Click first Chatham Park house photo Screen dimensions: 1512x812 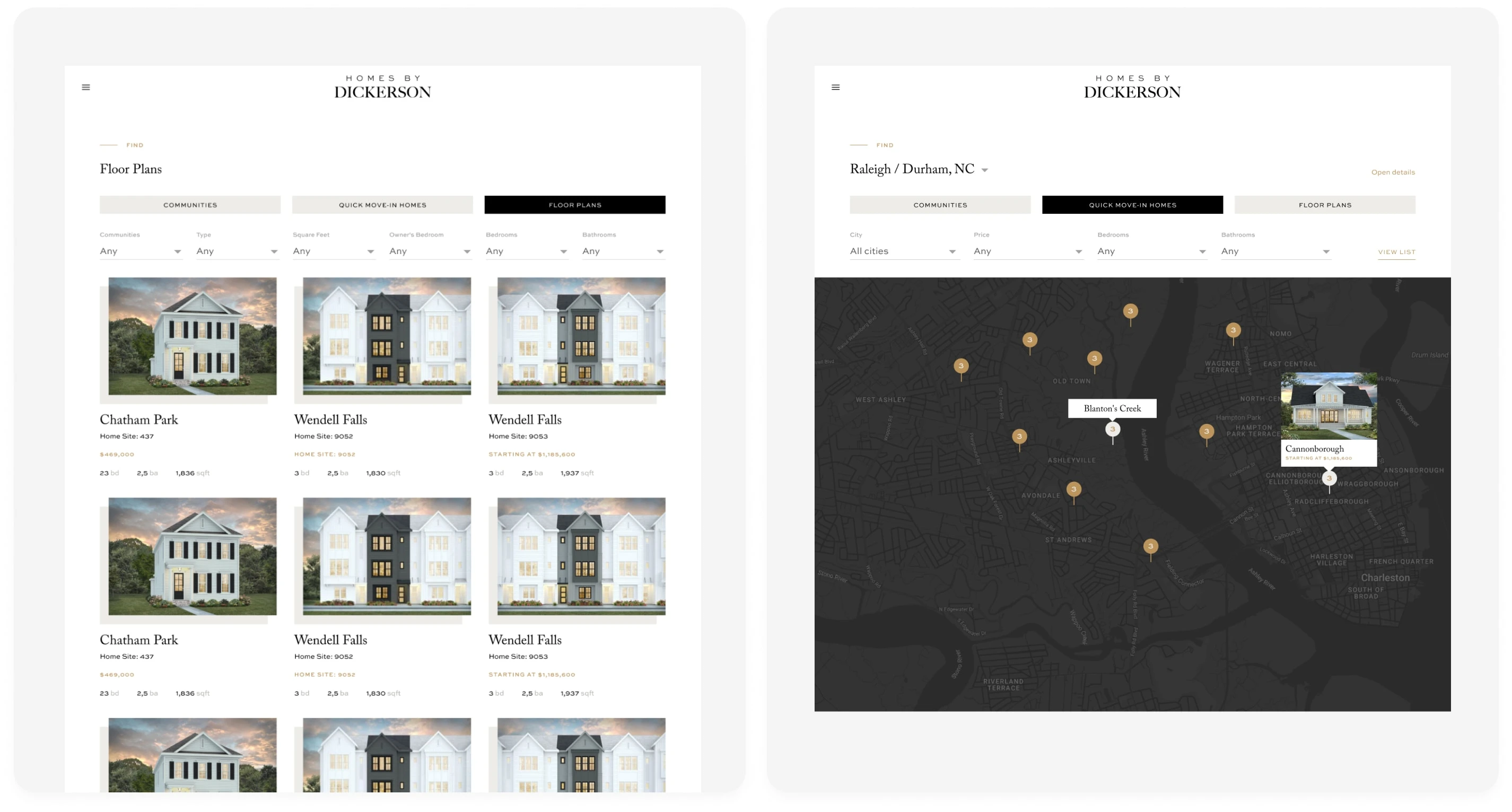point(193,336)
